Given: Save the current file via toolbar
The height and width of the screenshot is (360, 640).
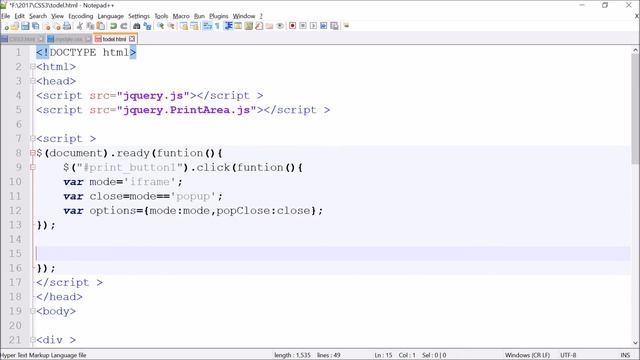Looking at the screenshot, I should point(25,26).
